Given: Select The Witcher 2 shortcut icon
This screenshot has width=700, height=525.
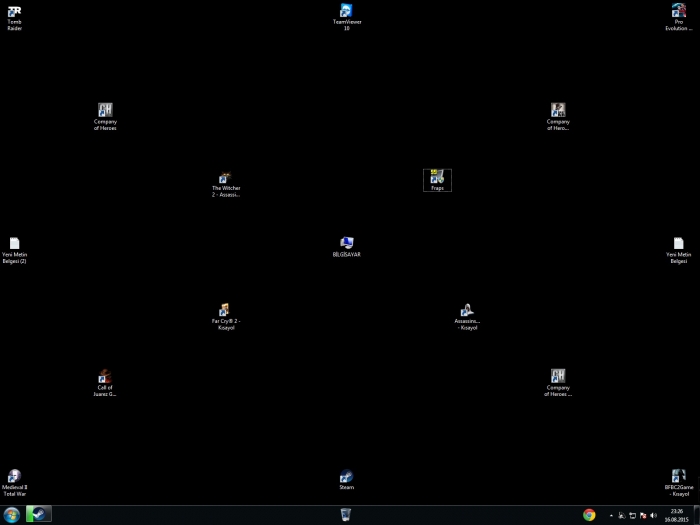Looking at the screenshot, I should 225,178.
